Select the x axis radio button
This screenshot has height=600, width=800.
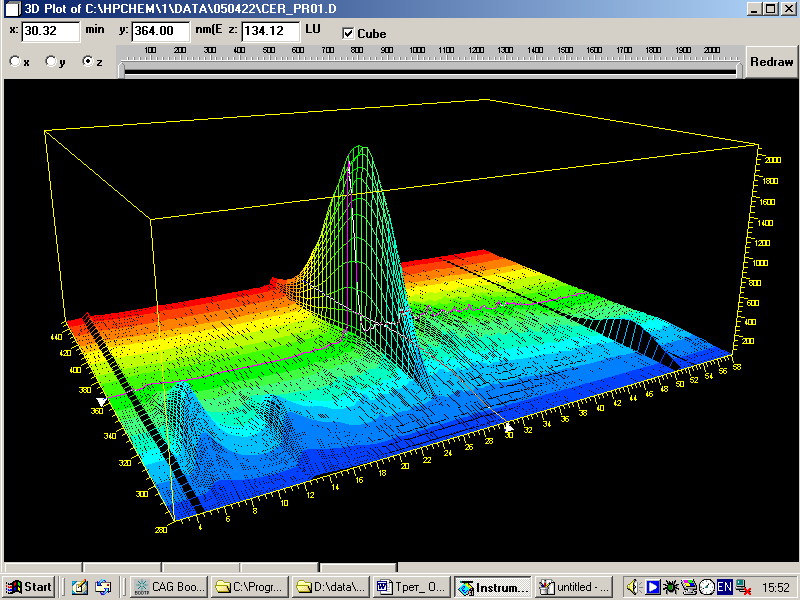tap(15, 62)
